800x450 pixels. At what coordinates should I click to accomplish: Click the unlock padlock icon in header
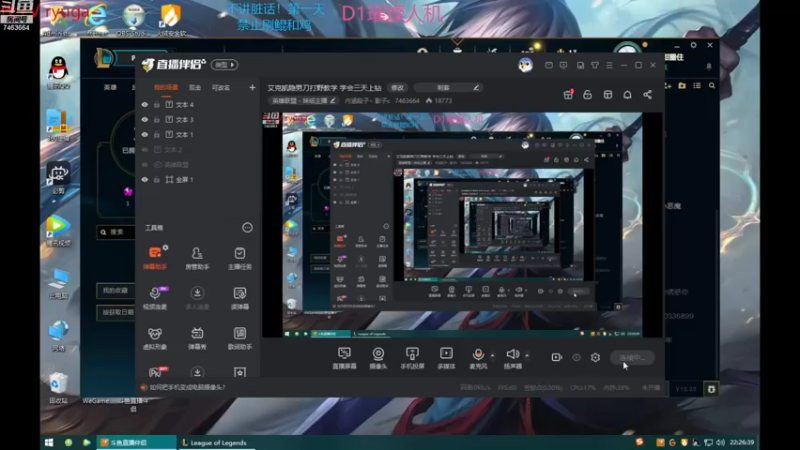tap(588, 94)
